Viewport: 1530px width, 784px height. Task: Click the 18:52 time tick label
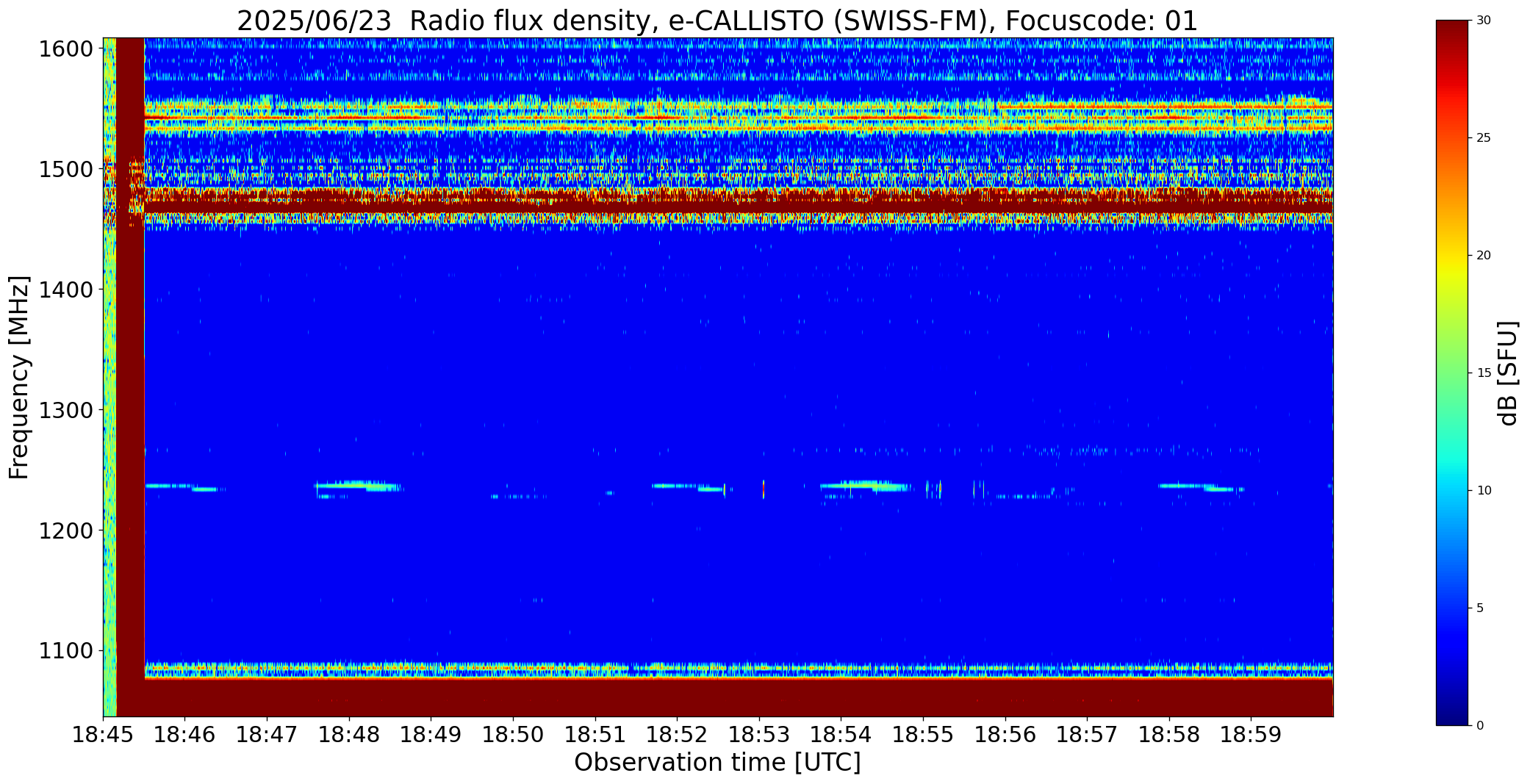(x=677, y=734)
